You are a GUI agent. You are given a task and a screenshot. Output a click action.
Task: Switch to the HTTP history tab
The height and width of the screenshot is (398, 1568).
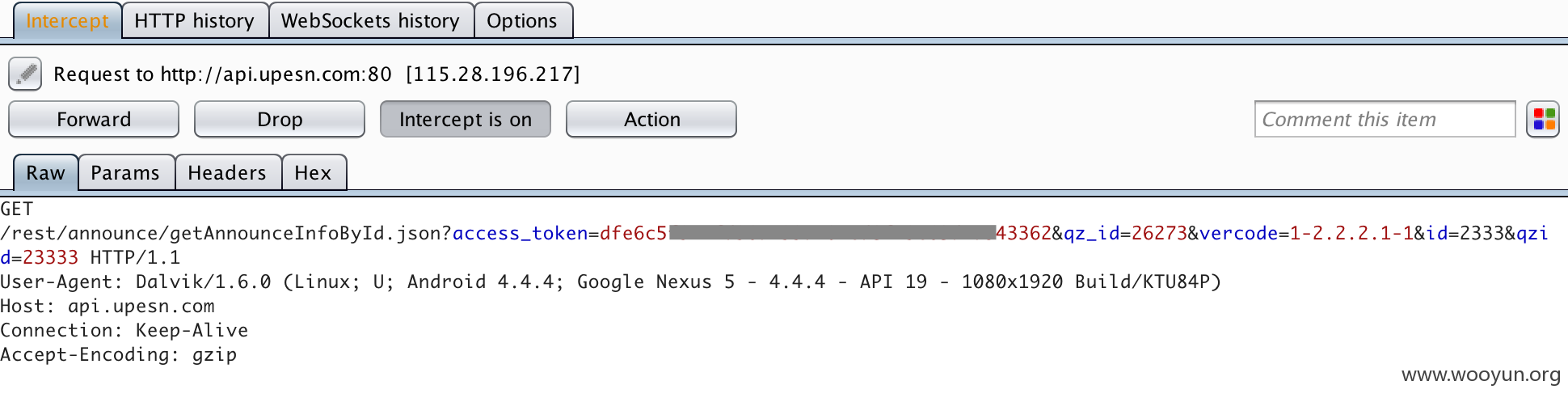click(195, 21)
